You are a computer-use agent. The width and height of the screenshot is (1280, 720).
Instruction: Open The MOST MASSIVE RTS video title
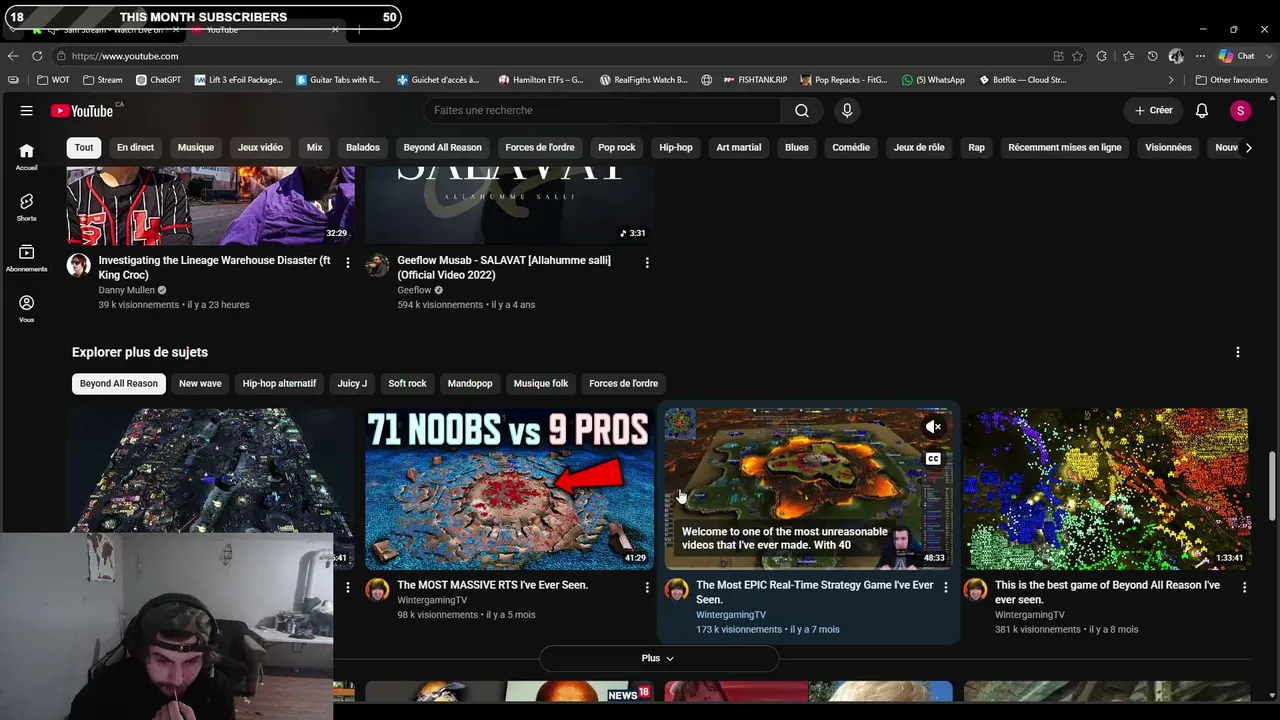tap(492, 585)
